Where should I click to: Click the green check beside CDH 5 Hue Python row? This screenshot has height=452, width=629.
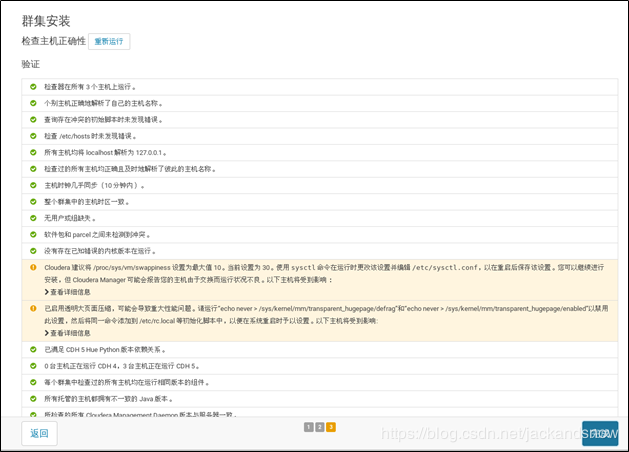point(33,349)
